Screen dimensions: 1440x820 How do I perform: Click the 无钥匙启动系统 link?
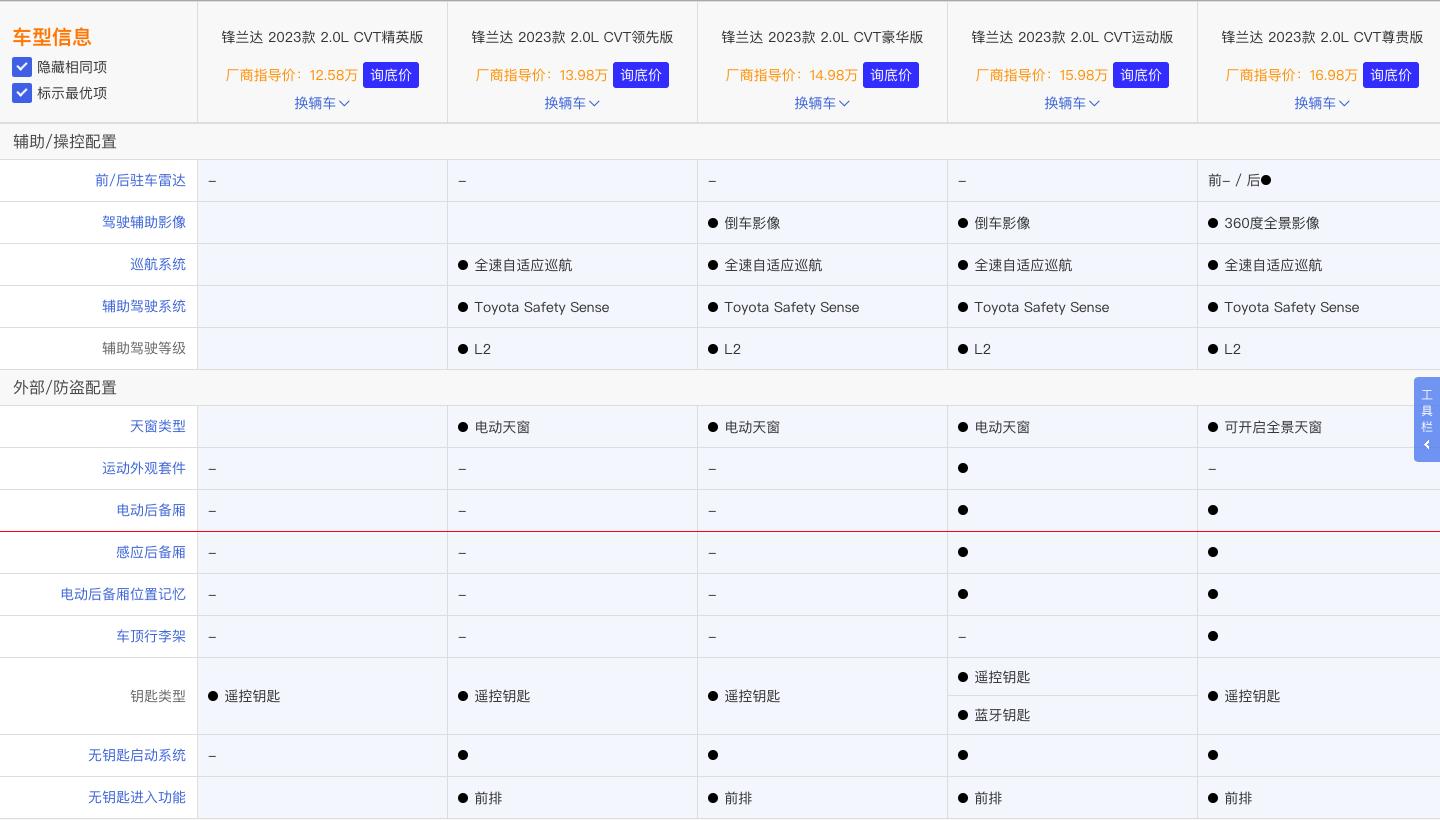click(137, 755)
